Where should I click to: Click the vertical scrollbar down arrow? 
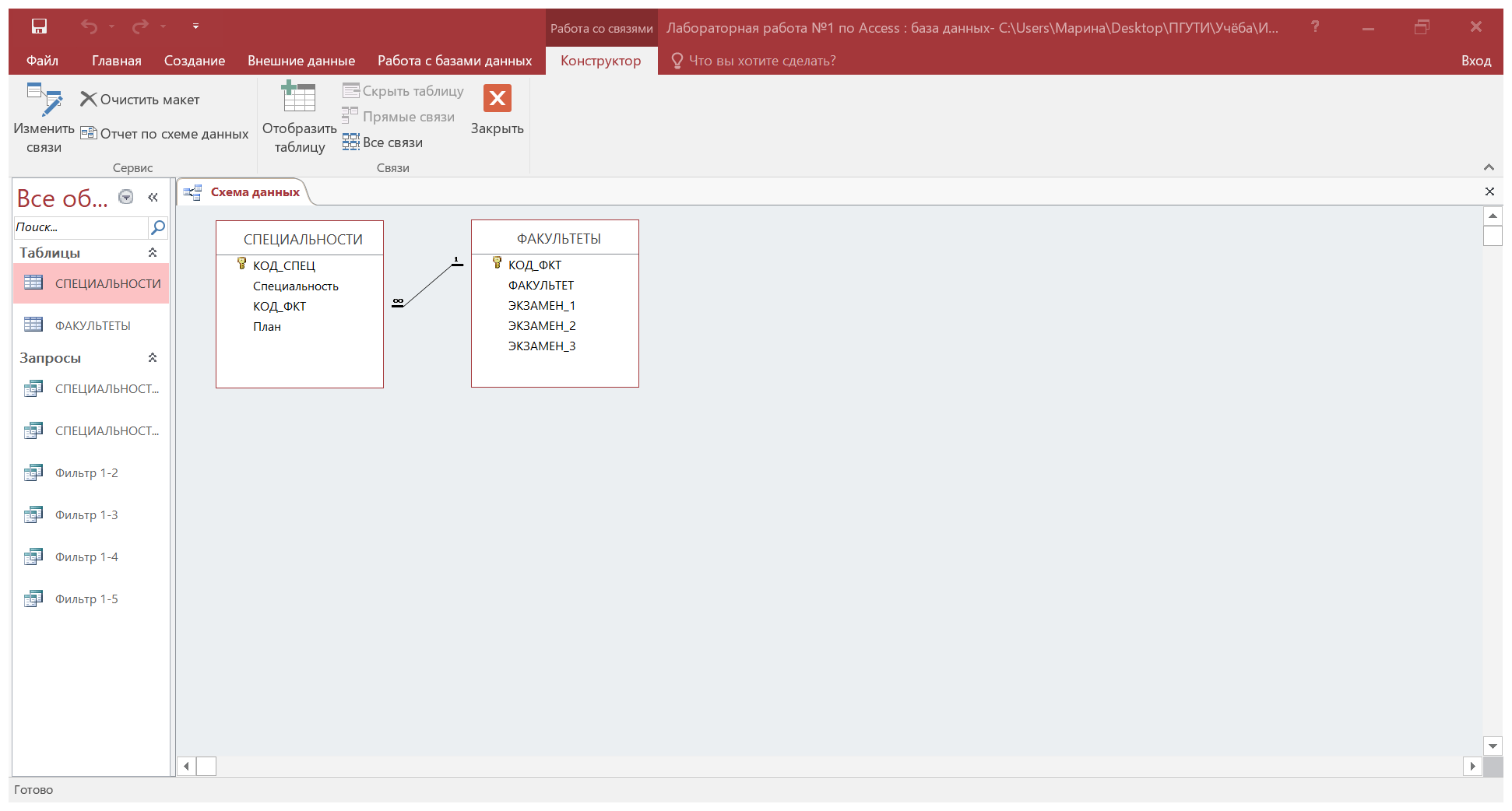pyautogui.click(x=1493, y=746)
